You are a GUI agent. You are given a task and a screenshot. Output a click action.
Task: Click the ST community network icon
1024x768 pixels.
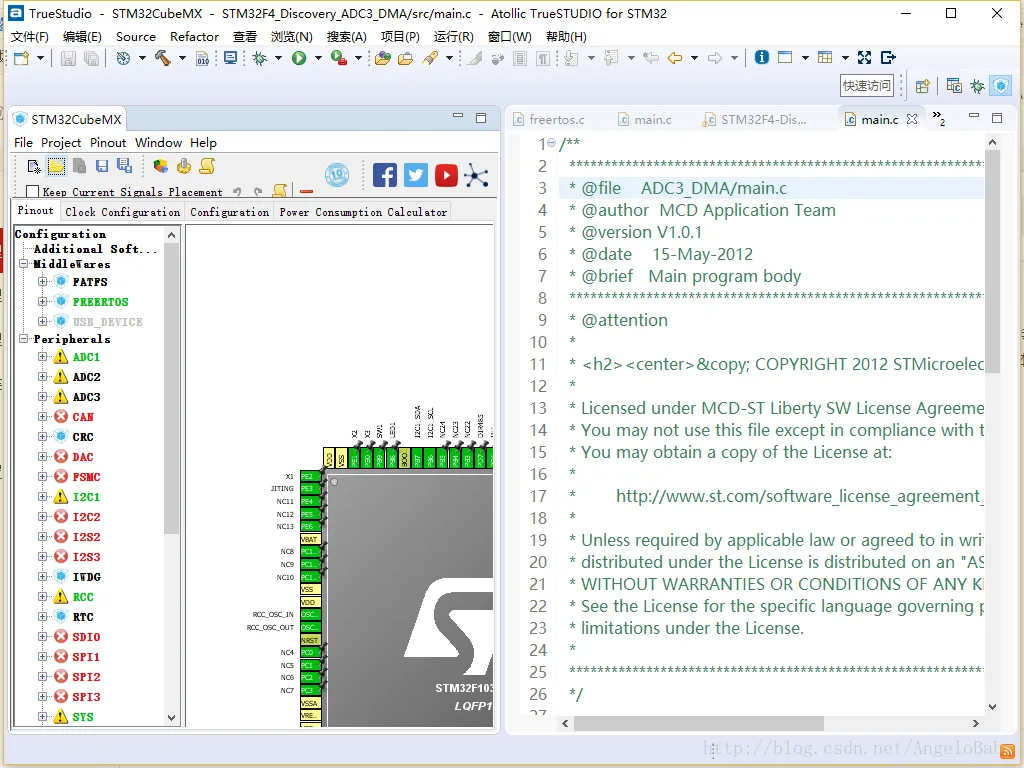point(476,175)
